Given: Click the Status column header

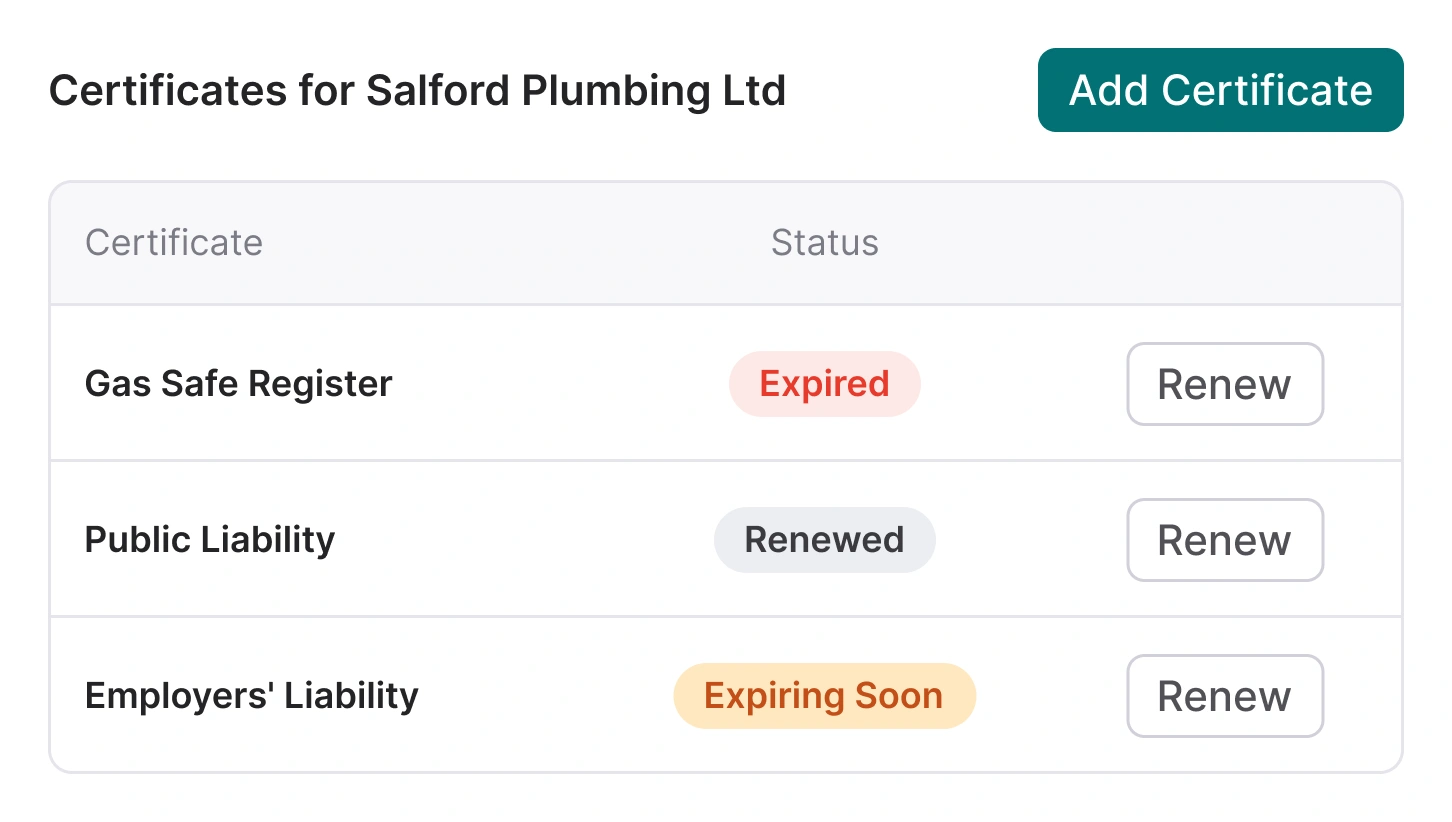Looking at the screenshot, I should point(824,242).
